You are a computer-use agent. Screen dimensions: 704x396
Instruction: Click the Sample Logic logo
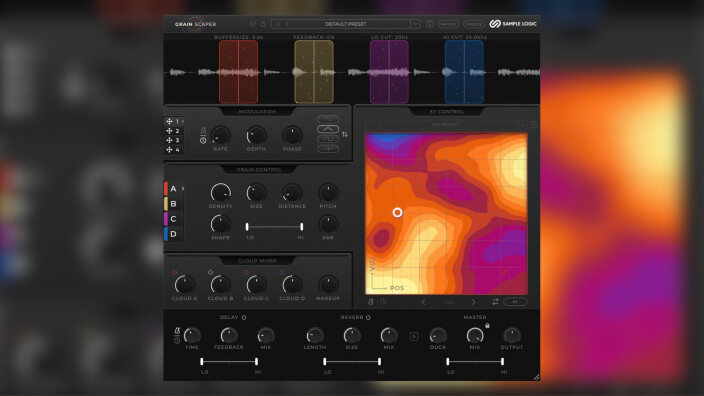513,24
